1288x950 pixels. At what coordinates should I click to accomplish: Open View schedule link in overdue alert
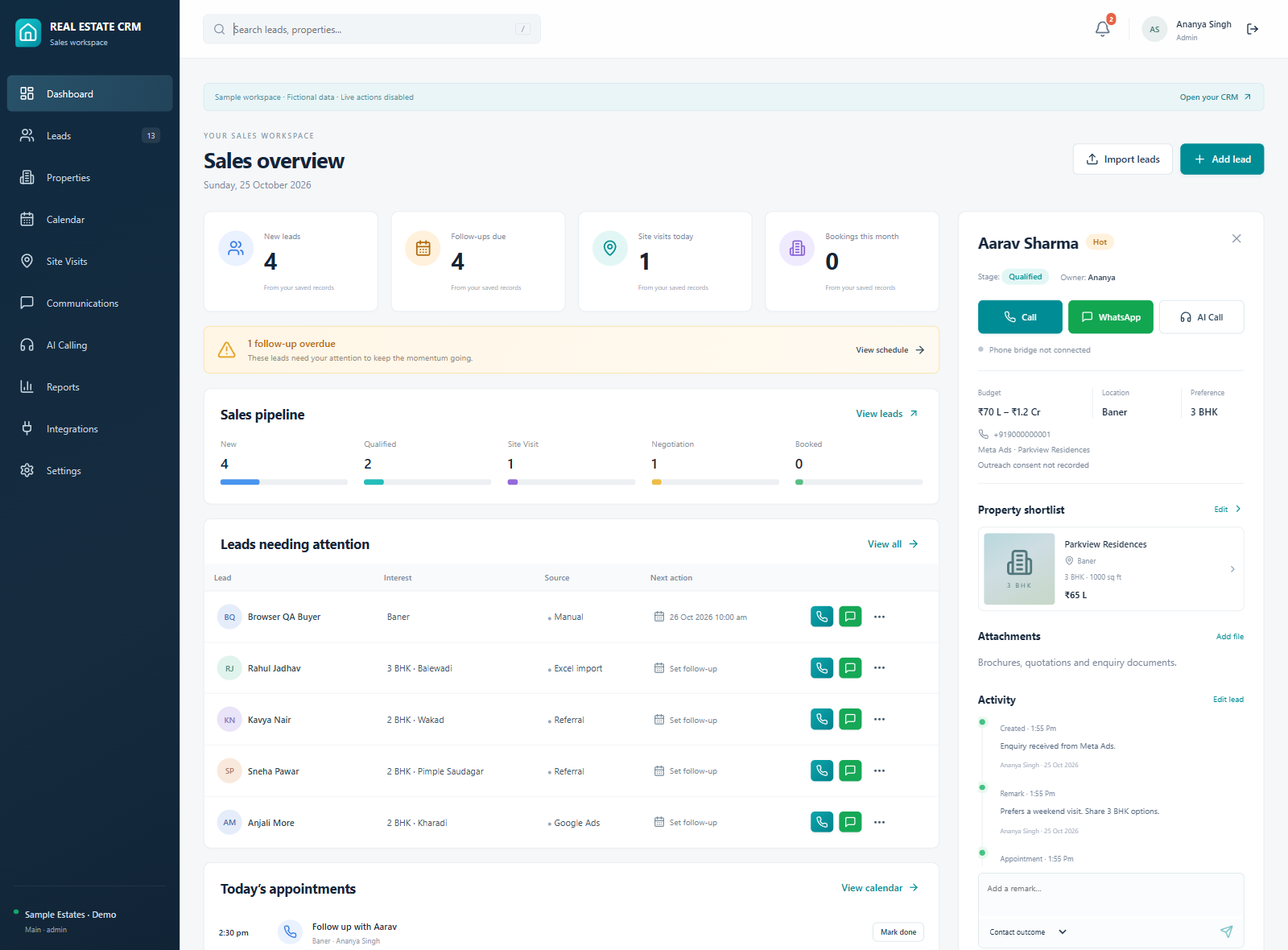pyautogui.click(x=890, y=350)
